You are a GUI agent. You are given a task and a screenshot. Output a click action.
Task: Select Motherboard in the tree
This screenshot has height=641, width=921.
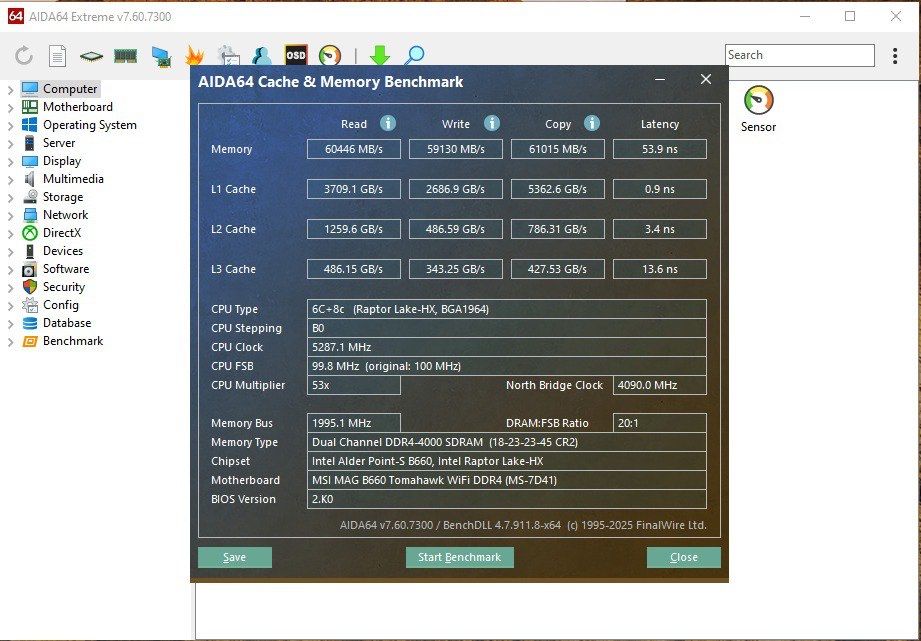pyautogui.click(x=78, y=107)
